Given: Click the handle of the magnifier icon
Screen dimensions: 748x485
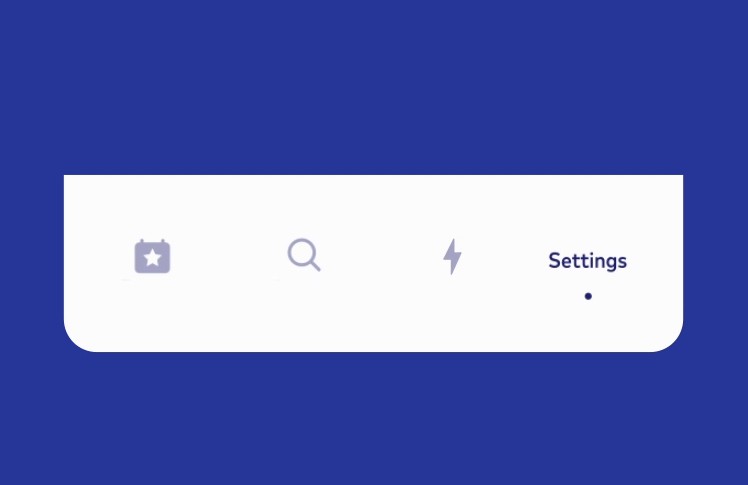Looking at the screenshot, I should click(x=315, y=266).
